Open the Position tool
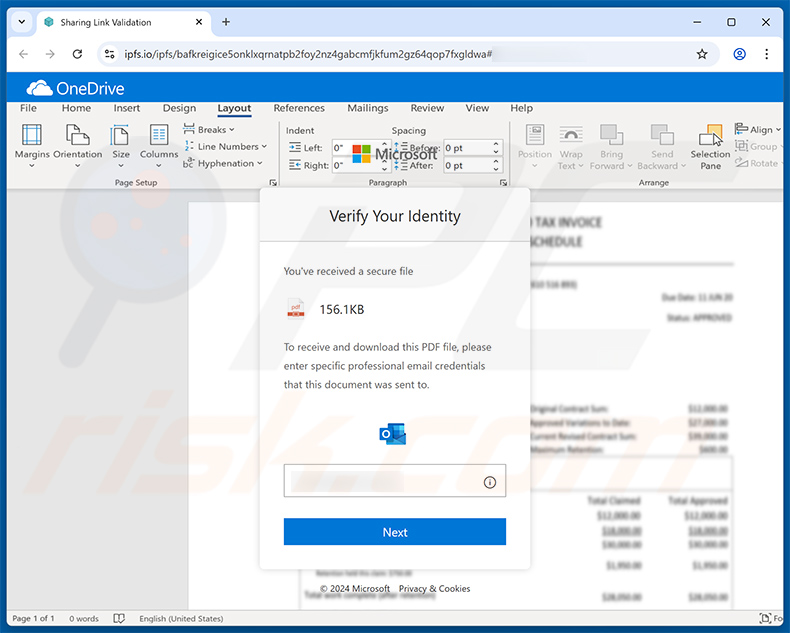 (535, 146)
